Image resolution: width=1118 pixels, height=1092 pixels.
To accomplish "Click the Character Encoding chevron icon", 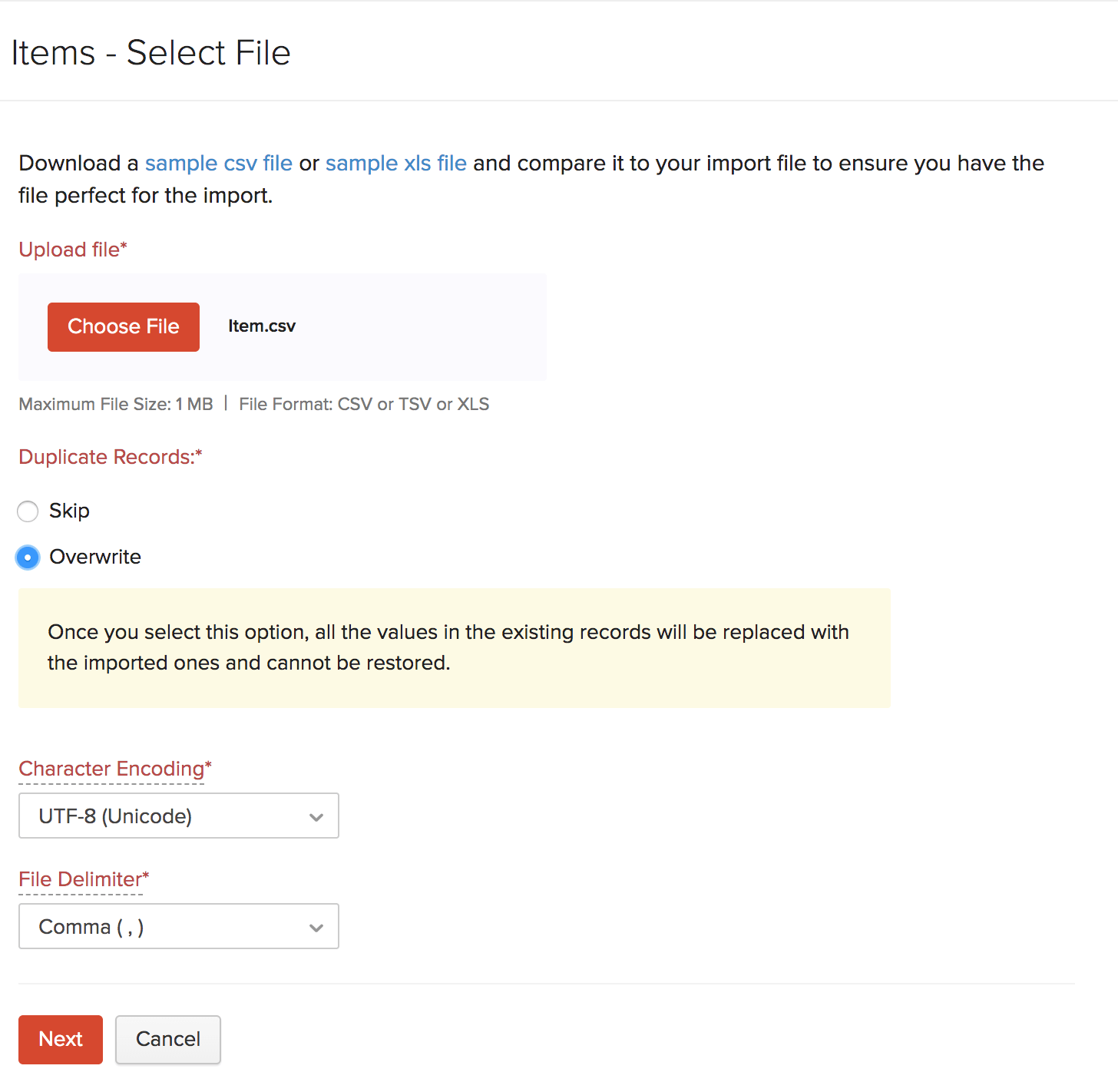I will pos(316,816).
